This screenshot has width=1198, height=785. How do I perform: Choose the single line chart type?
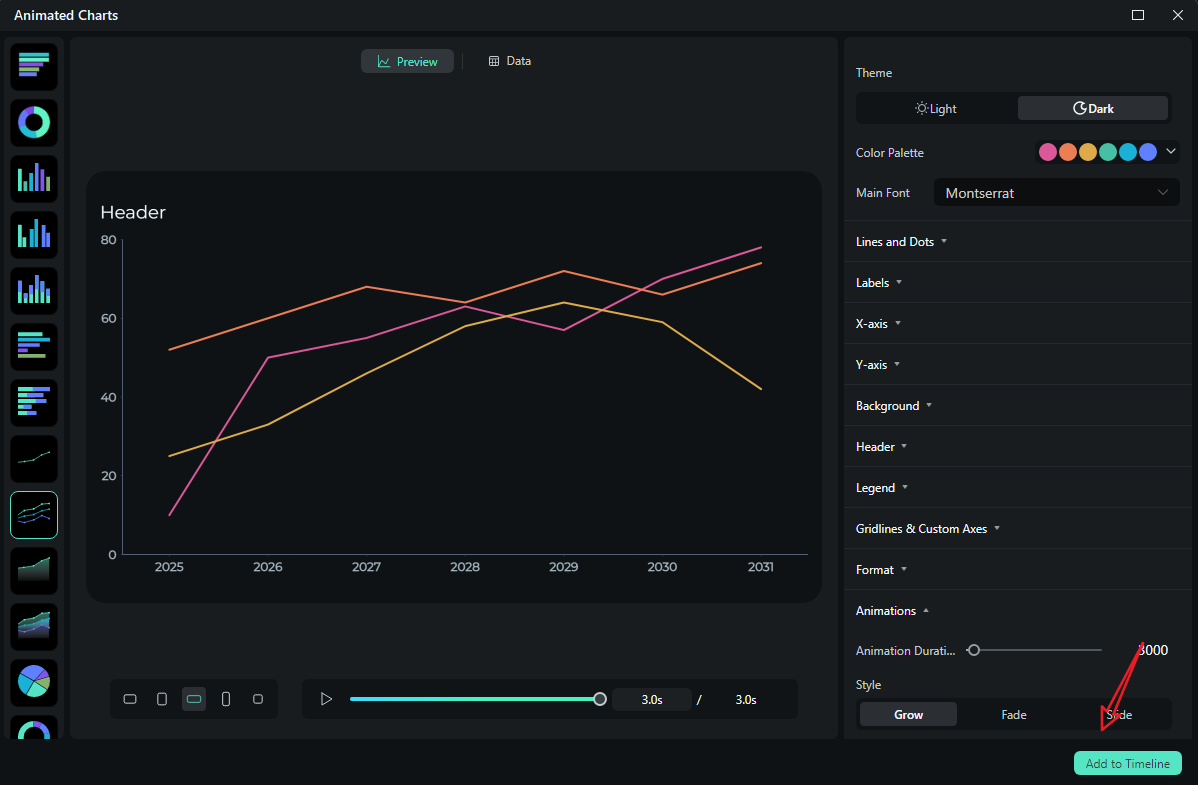click(x=33, y=458)
